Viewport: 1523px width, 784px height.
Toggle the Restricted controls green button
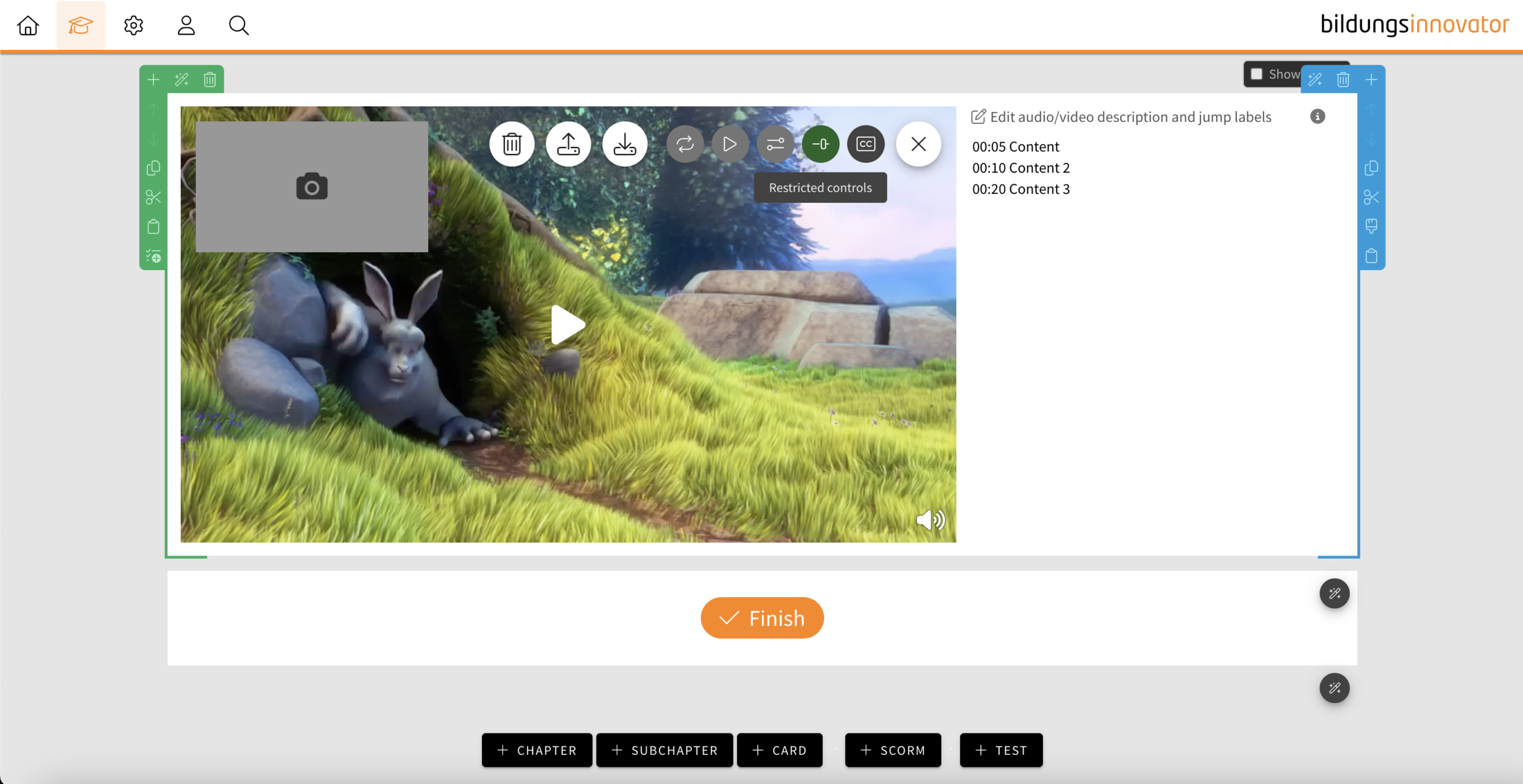pyautogui.click(x=820, y=144)
